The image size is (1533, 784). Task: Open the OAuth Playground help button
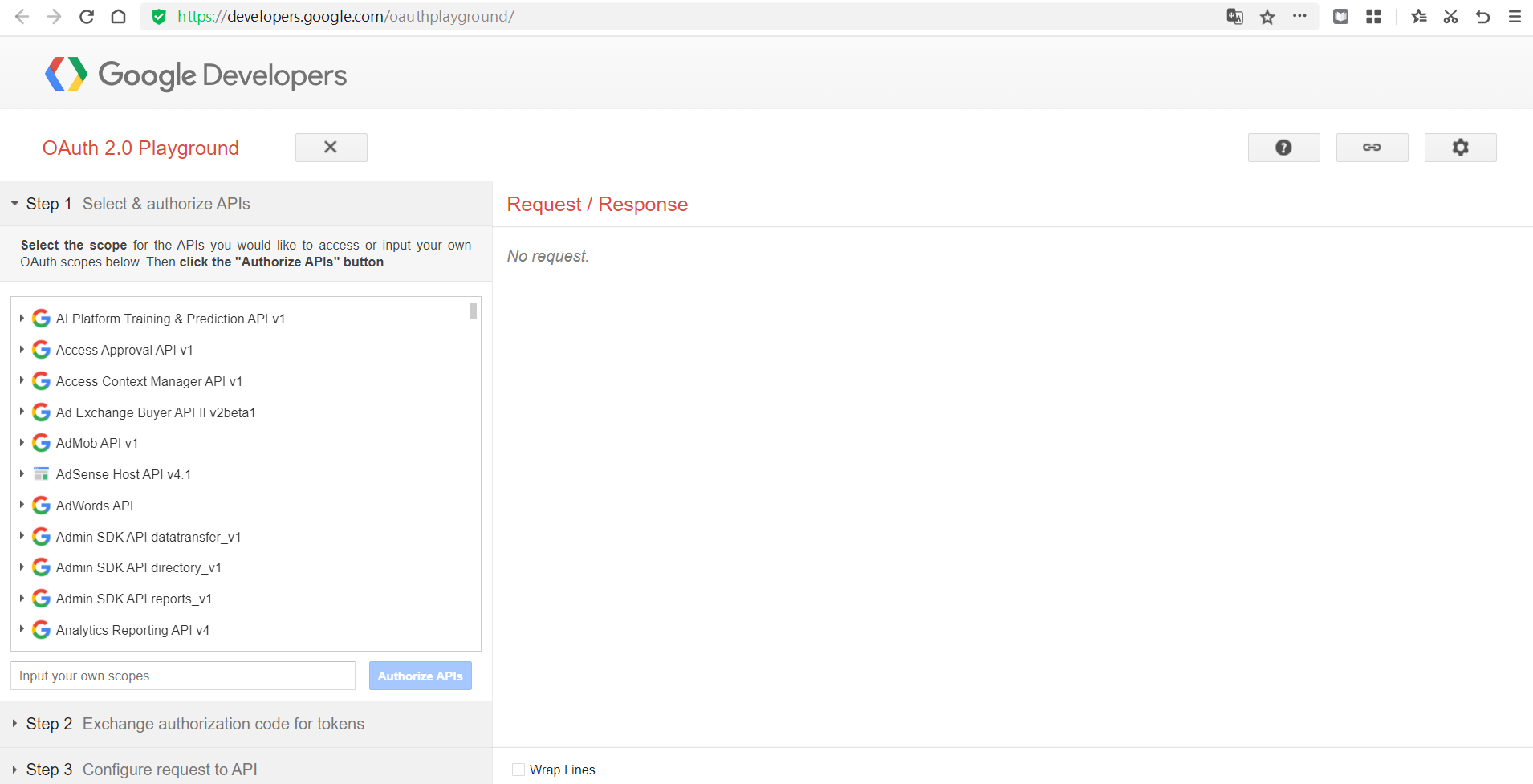tap(1283, 148)
